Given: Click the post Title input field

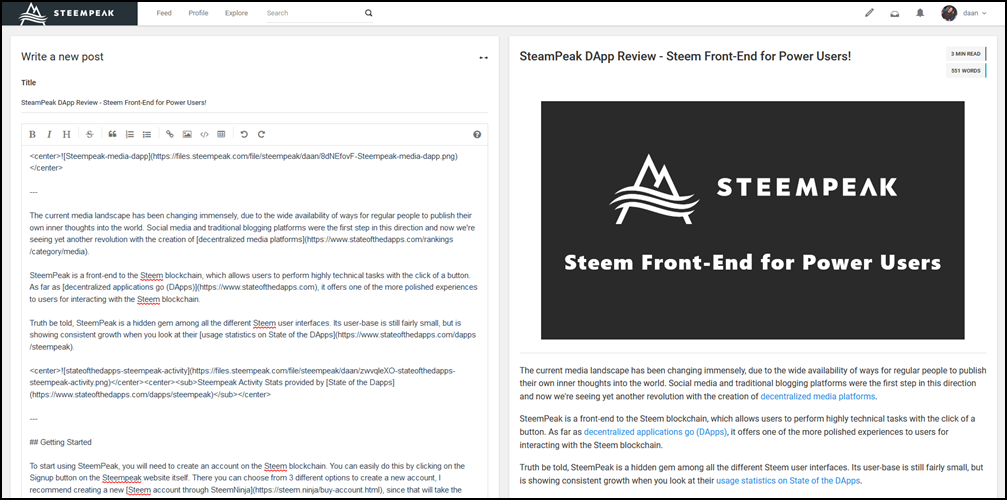Looking at the screenshot, I should [x=254, y=103].
